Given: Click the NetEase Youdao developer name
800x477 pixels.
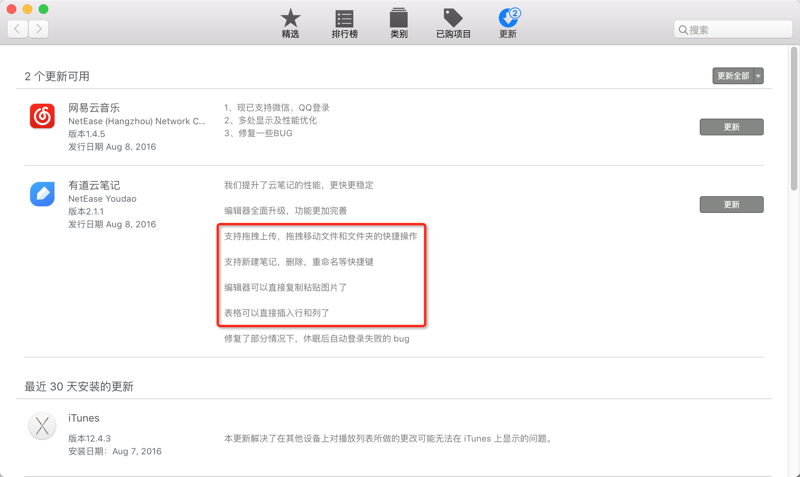Looking at the screenshot, I should pyautogui.click(x=102, y=199).
